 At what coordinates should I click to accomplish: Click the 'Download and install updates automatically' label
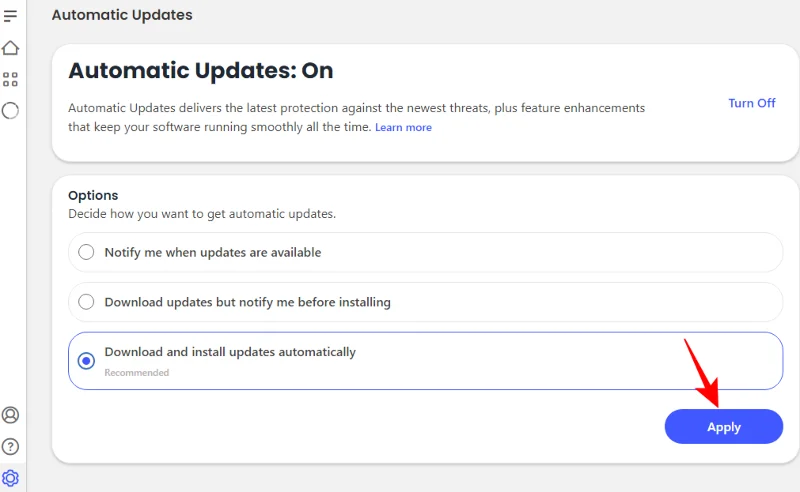(x=230, y=352)
